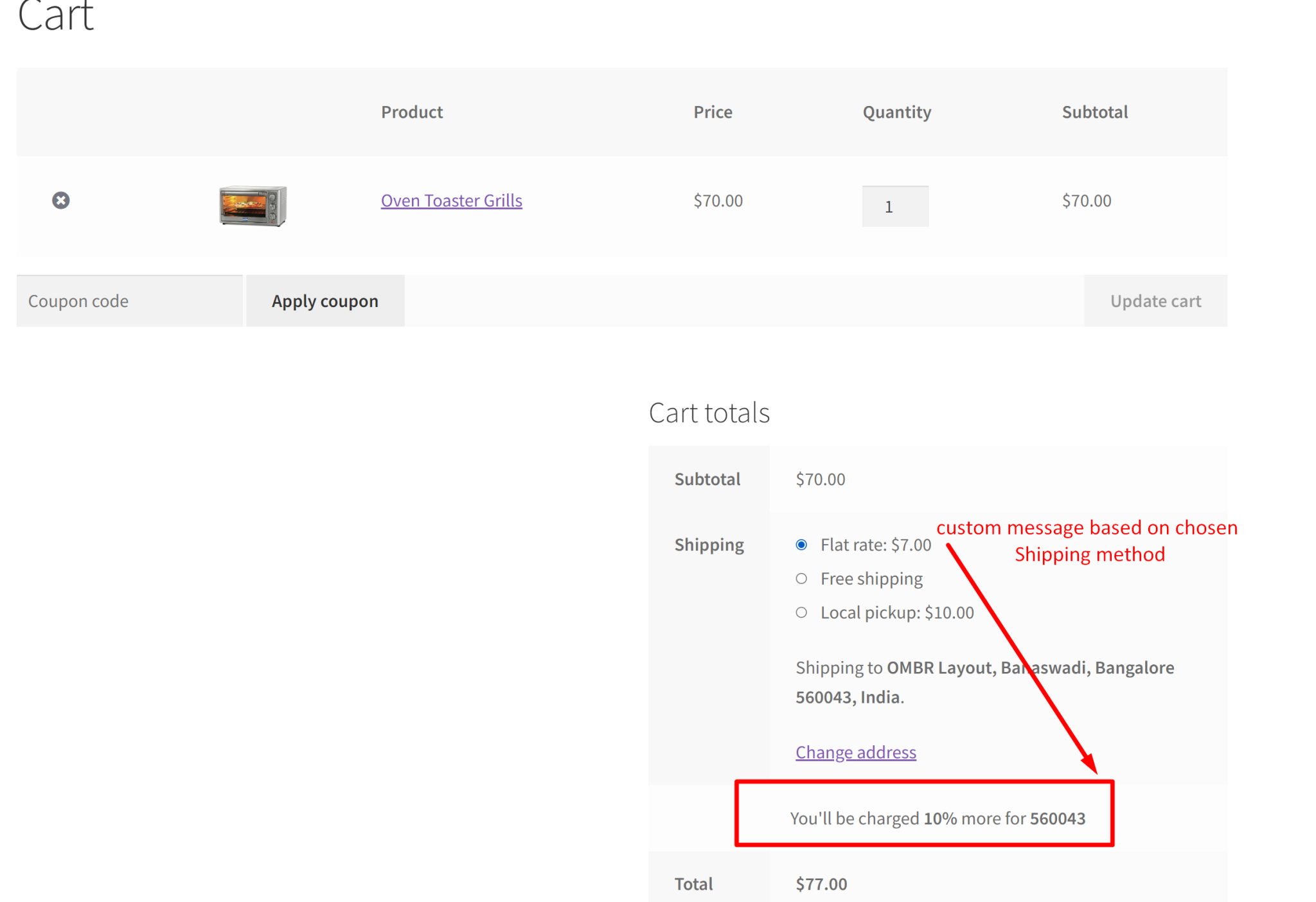1316x902 pixels.
Task: Click the Subtotal value $70.00
Action: (x=819, y=479)
